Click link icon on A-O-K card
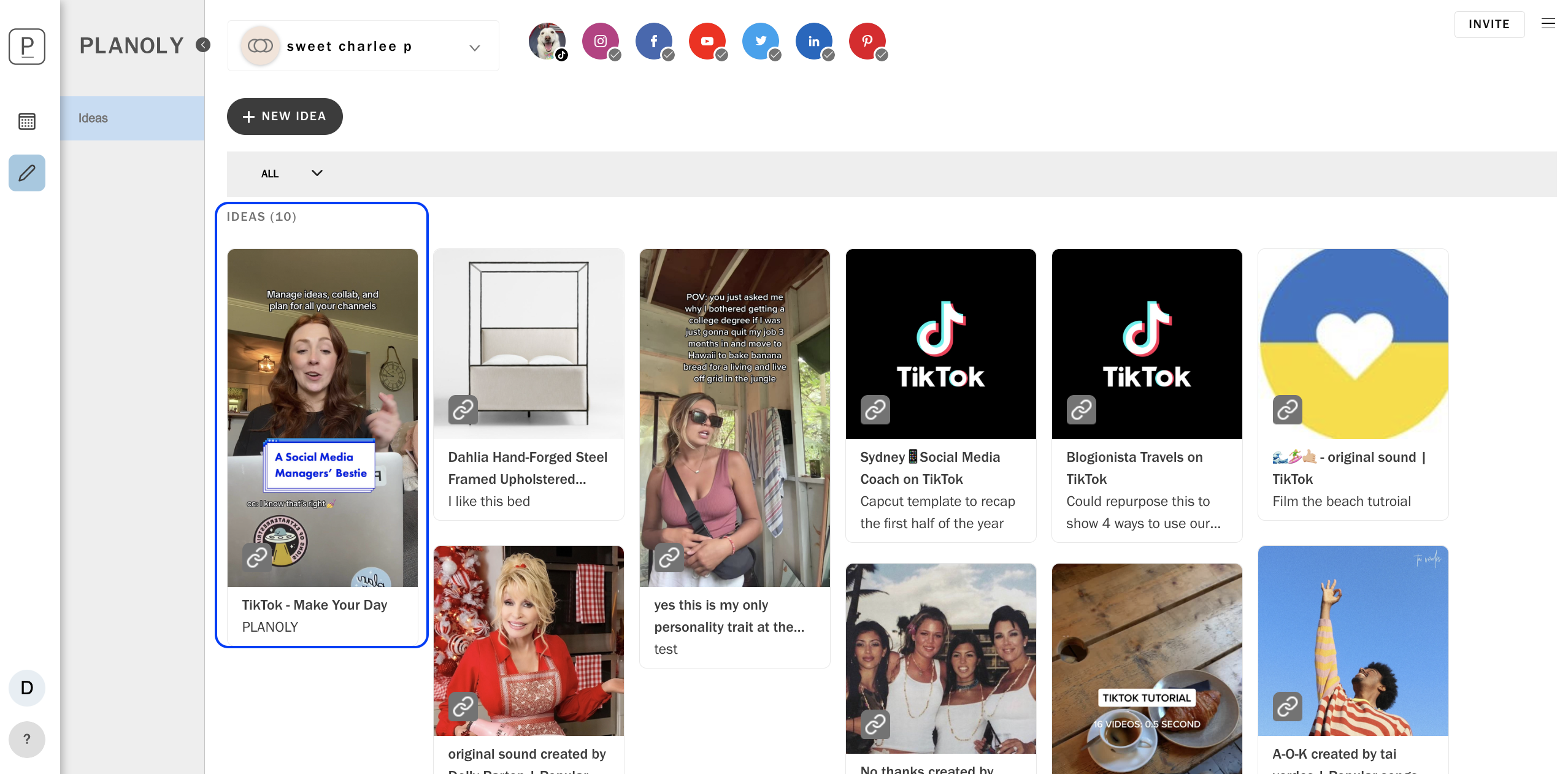 (x=1288, y=707)
